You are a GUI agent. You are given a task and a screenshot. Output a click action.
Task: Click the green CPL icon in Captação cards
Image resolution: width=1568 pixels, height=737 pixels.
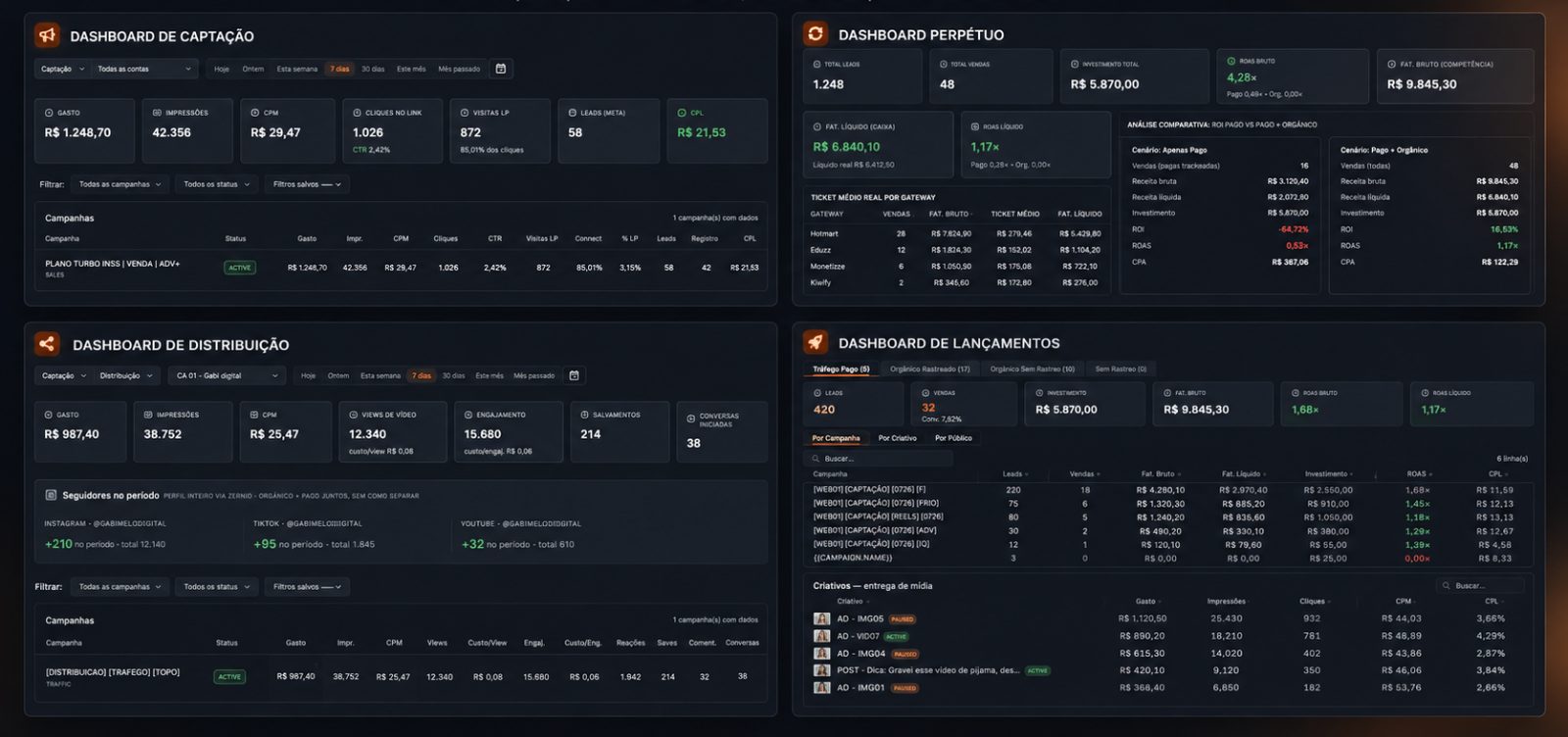coord(682,113)
